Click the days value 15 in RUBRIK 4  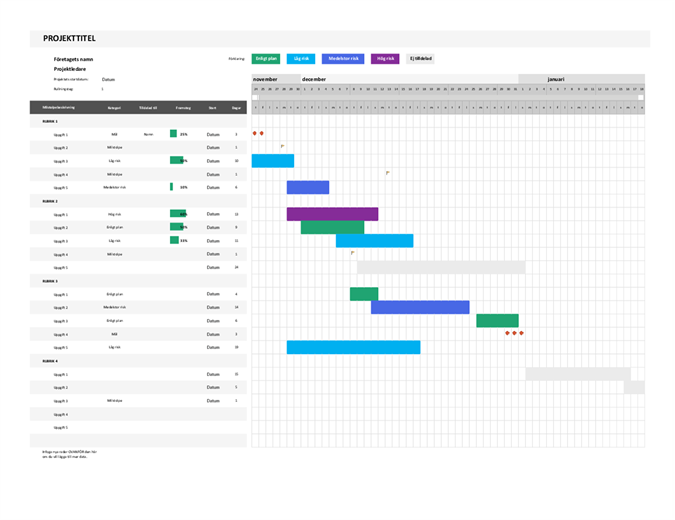[236, 374]
